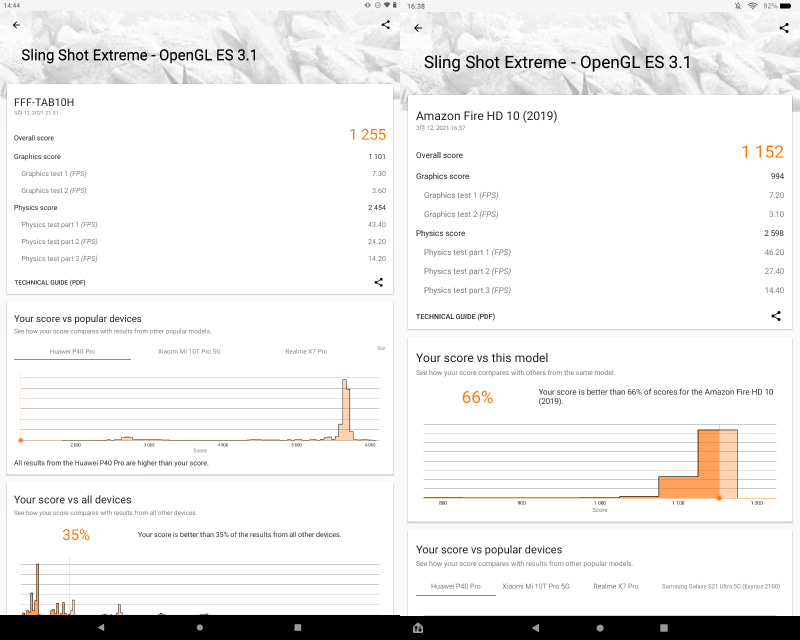Select Realme X7 Pro tab on left tablet
The height and width of the screenshot is (640, 800).
click(x=306, y=352)
